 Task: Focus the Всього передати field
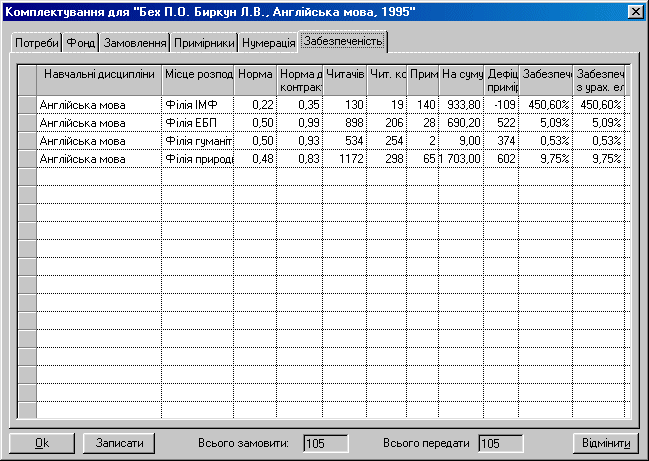pos(500,444)
